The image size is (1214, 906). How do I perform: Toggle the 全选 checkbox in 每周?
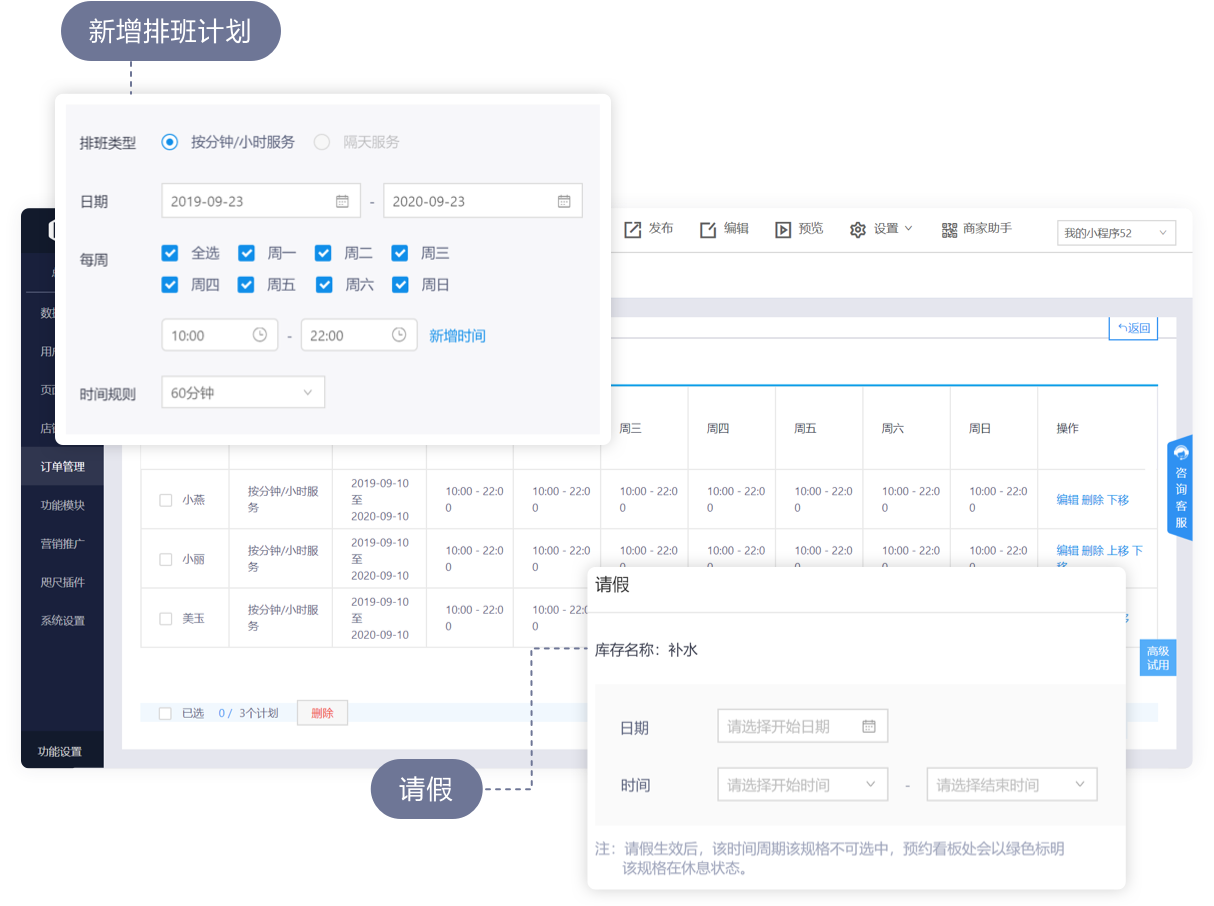pos(170,253)
